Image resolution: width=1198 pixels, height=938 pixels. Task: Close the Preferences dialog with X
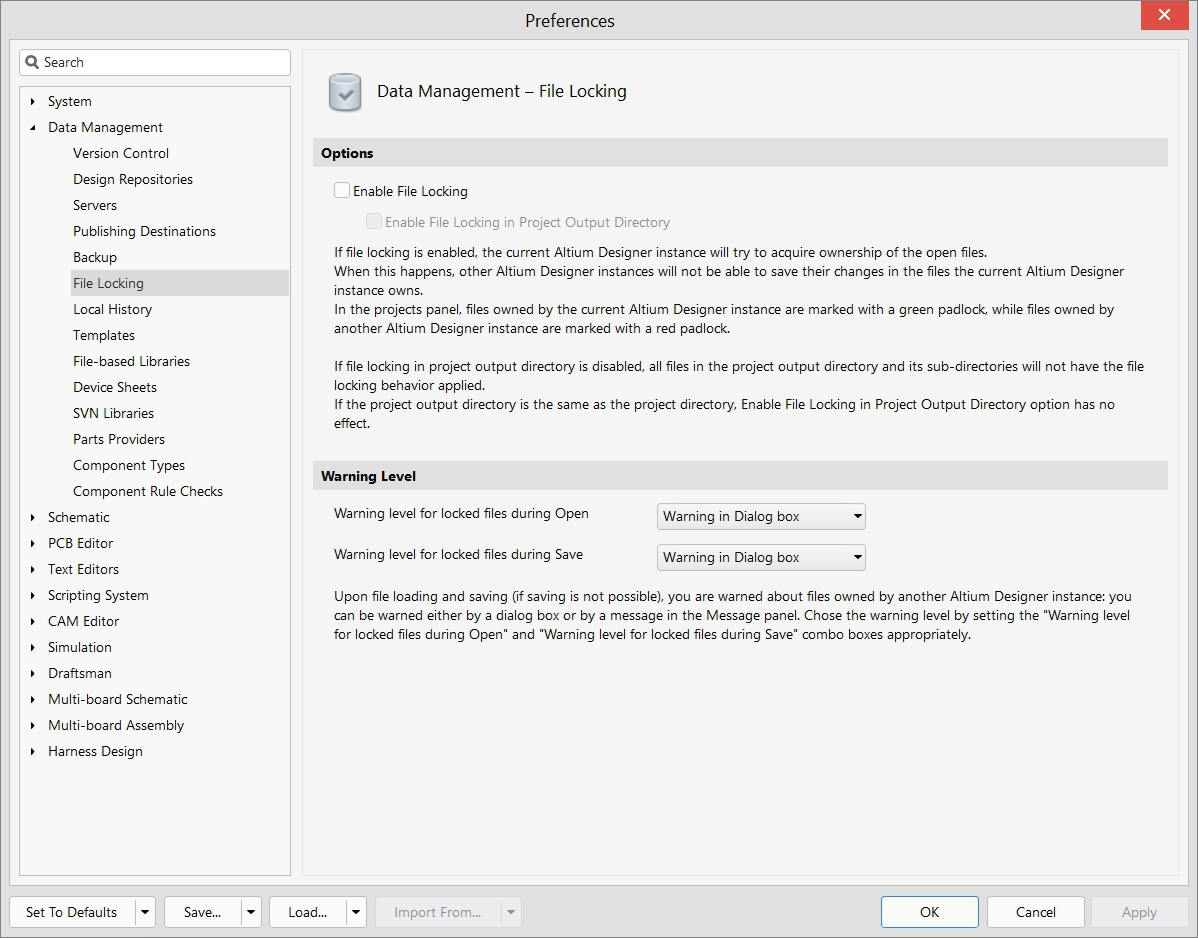pos(1164,15)
